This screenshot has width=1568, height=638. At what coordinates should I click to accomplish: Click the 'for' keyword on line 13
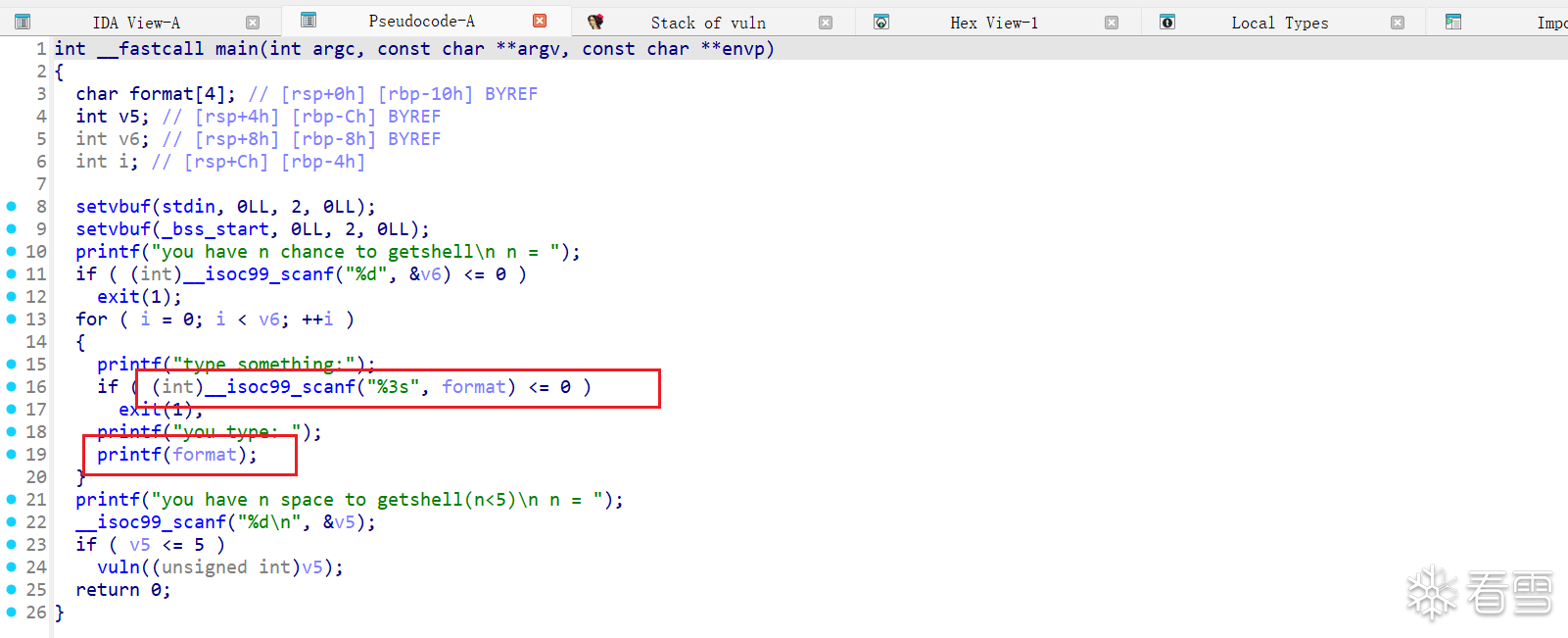(92, 319)
